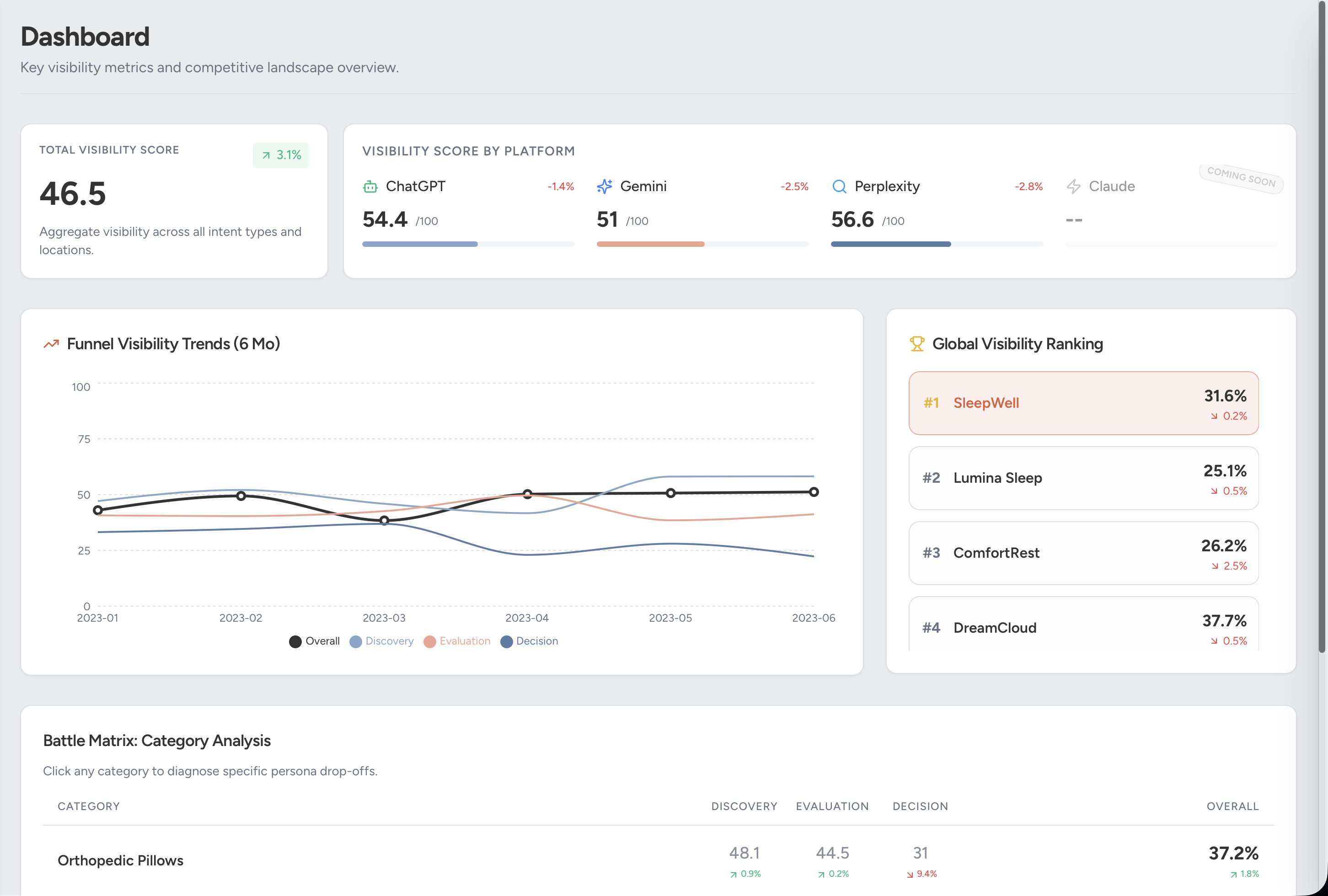The height and width of the screenshot is (896, 1328).
Task: Click the green arrow inside the 3.1% badge
Action: pyautogui.click(x=266, y=155)
